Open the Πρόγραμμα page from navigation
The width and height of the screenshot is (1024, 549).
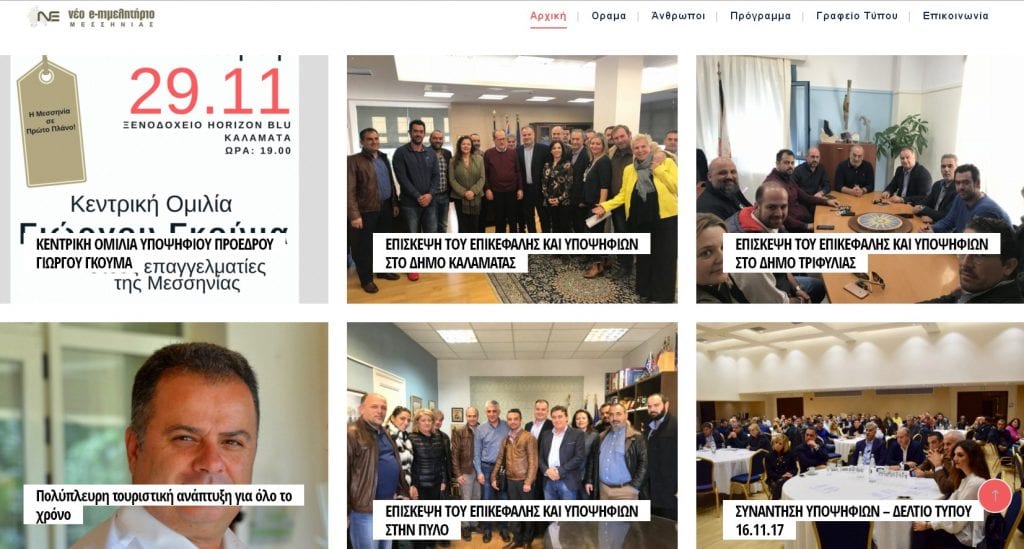760,16
